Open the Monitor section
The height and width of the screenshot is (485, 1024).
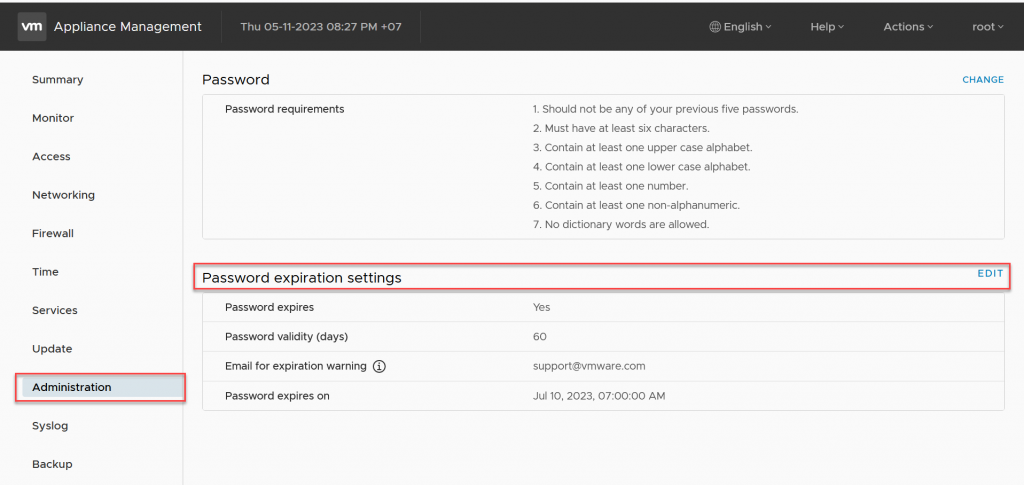pyautogui.click(x=53, y=118)
